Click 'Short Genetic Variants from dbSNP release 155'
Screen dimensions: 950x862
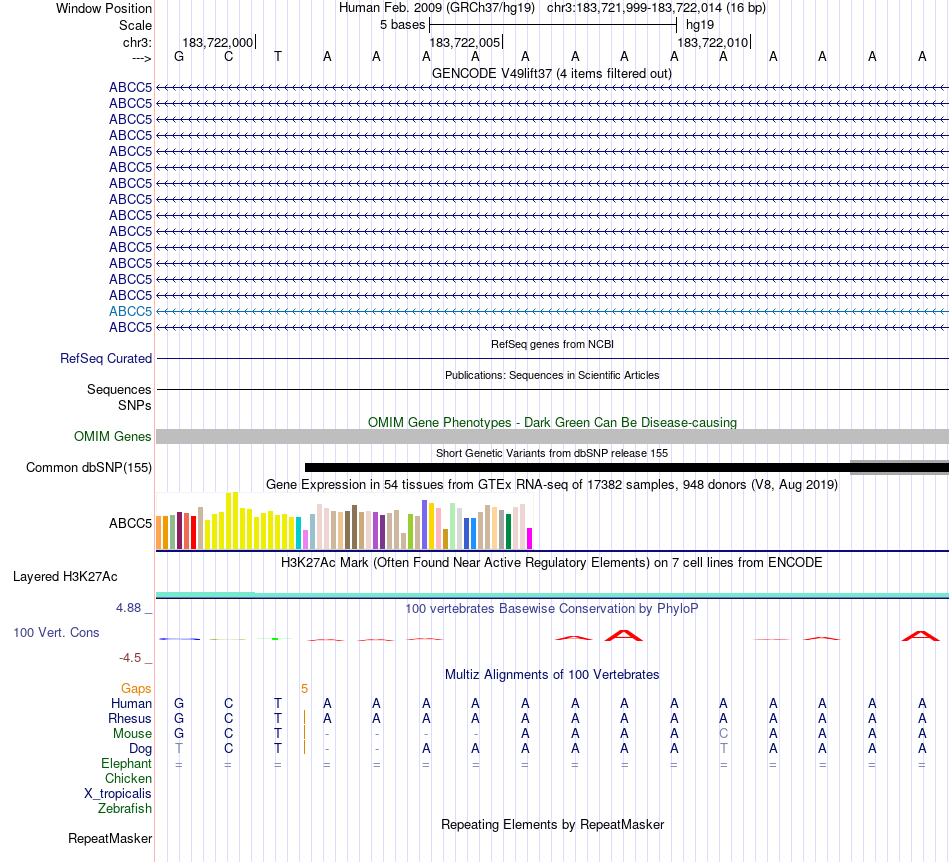pos(552,453)
